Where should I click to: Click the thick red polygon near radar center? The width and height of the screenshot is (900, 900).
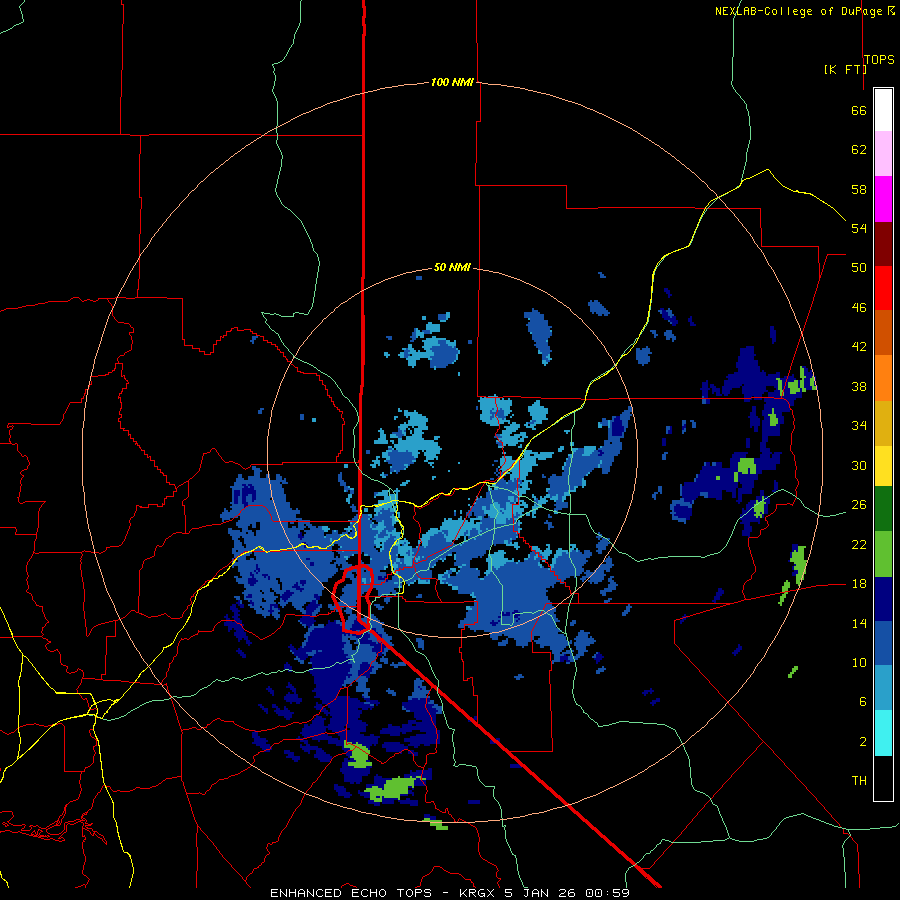(x=353, y=599)
